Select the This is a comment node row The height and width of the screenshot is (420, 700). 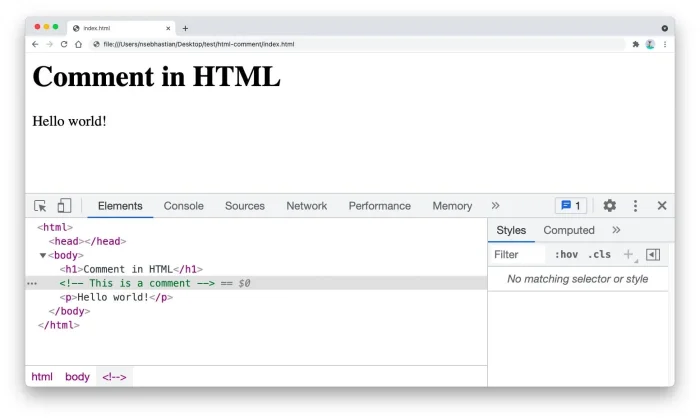(x=256, y=283)
